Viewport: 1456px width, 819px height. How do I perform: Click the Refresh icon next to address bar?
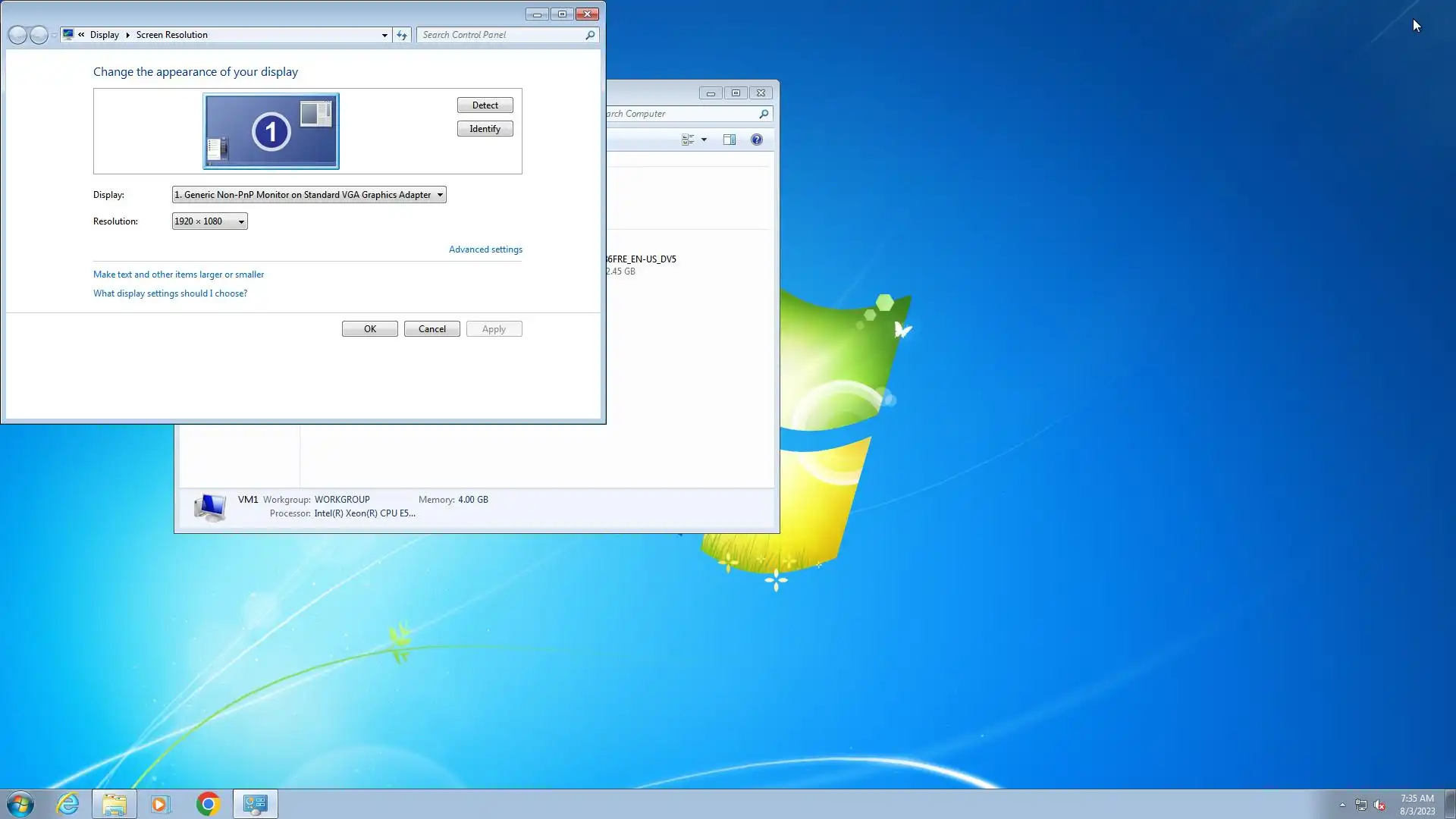(x=402, y=35)
